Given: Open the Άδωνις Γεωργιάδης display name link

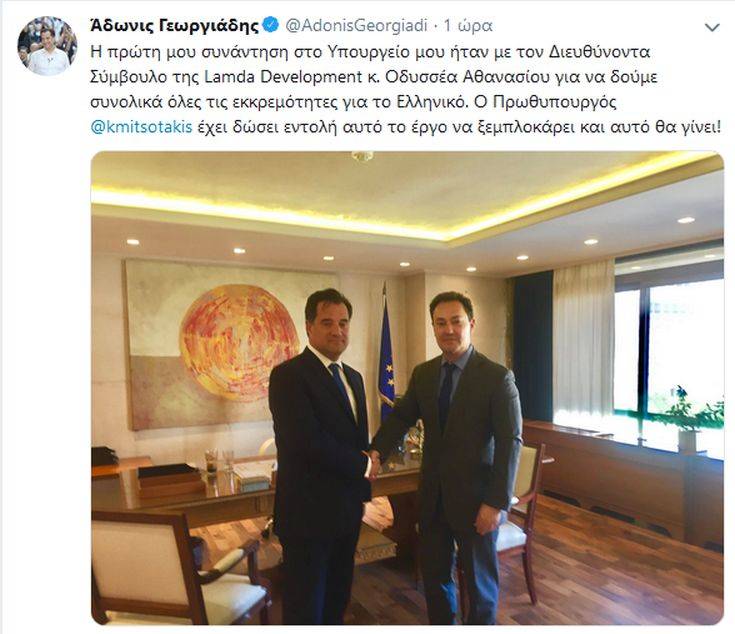Looking at the screenshot, I should coord(174,25).
